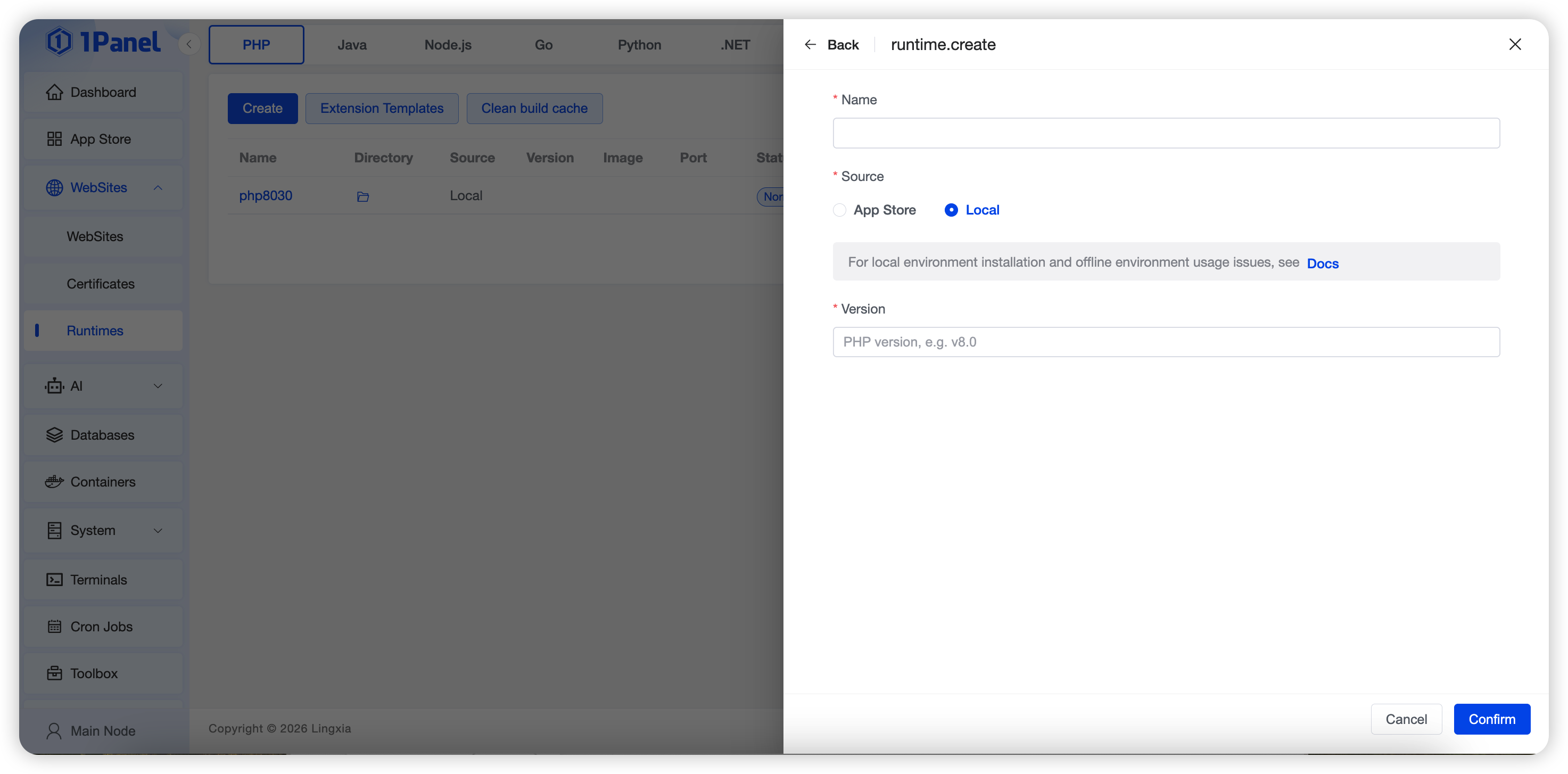1568x774 pixels.
Task: Expand the System menu section
Action: click(158, 530)
